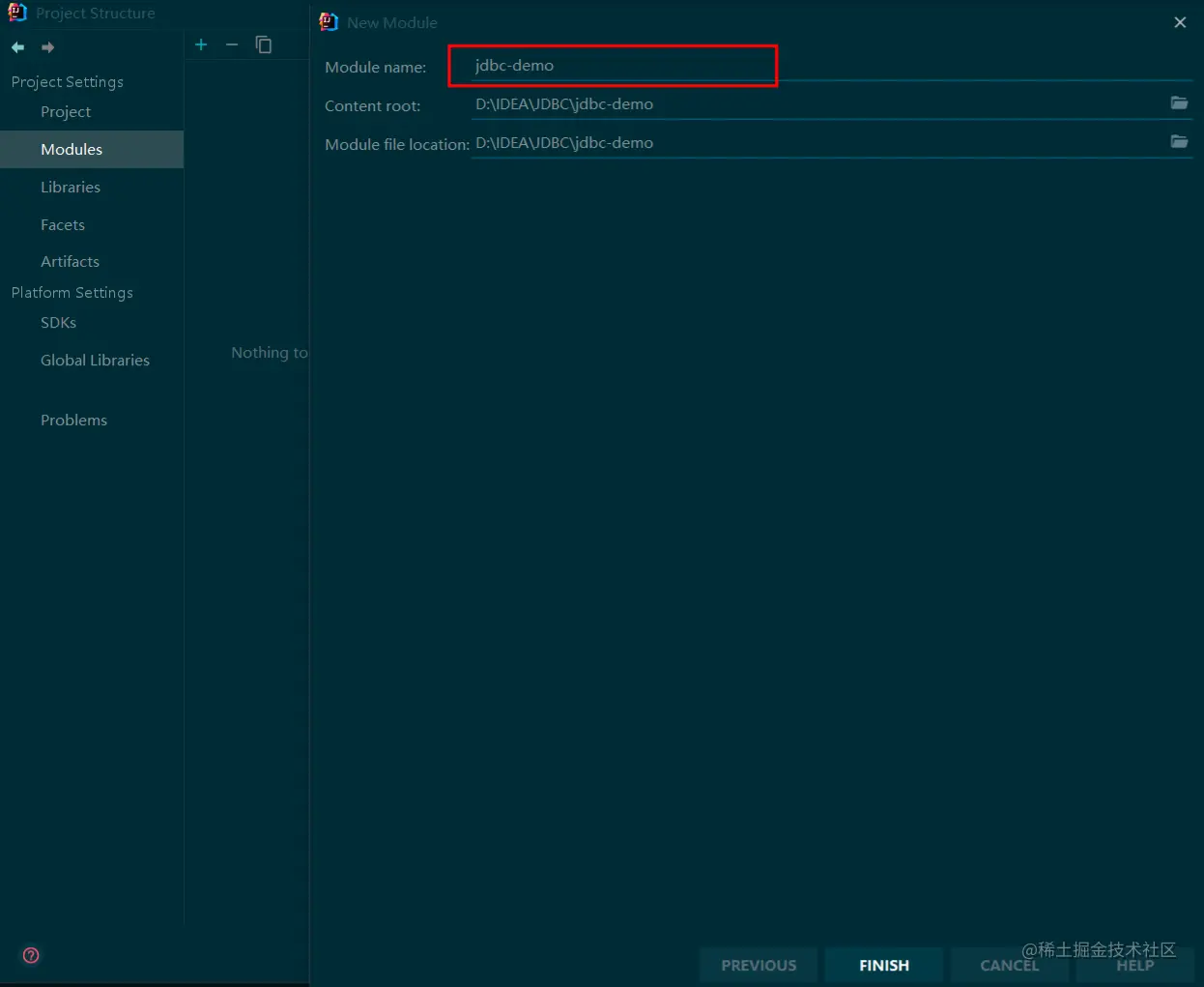The image size is (1204, 987).
Task: Click the Module name label
Action: point(375,67)
